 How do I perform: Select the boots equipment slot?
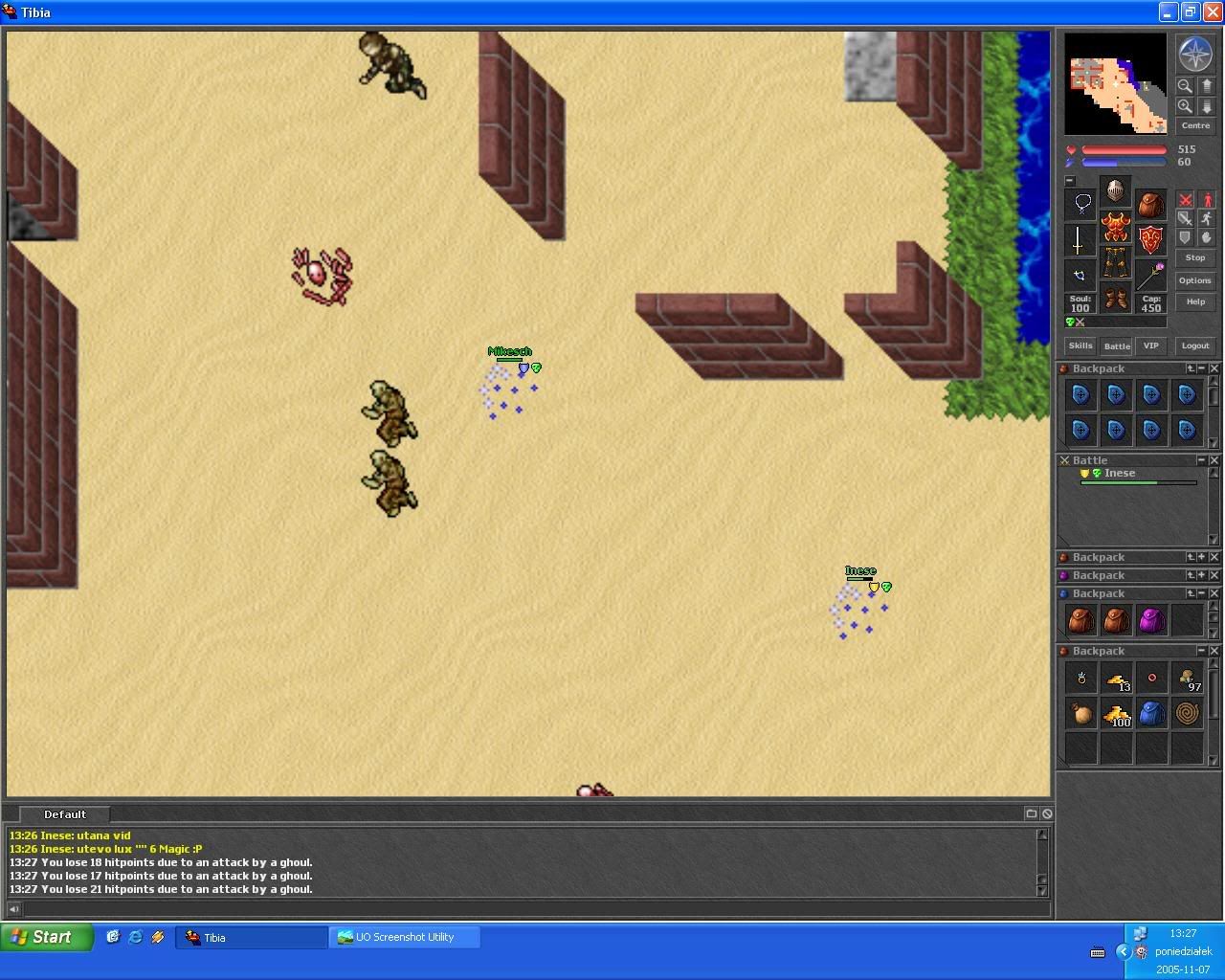[x=1115, y=298]
